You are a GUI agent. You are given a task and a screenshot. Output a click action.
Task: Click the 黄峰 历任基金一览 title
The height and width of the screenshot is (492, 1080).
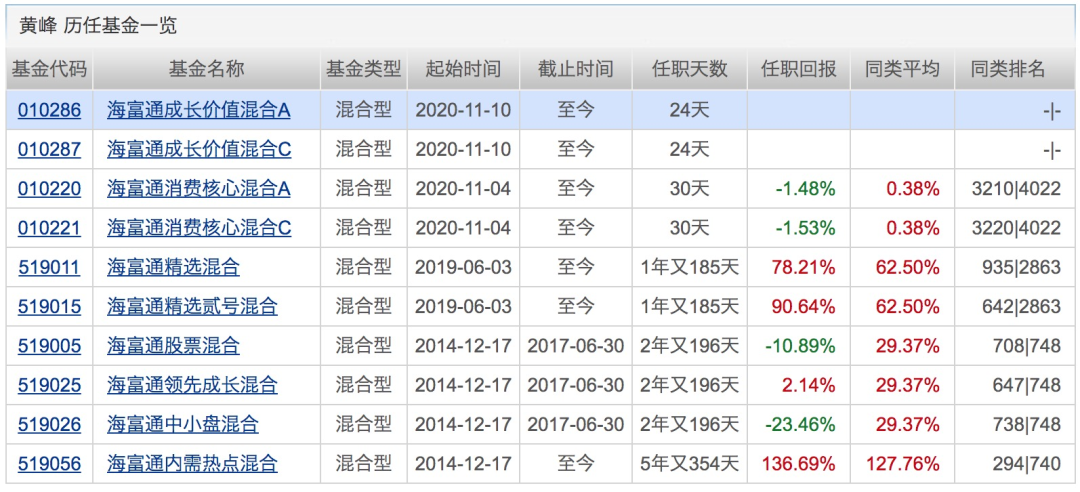click(97, 26)
